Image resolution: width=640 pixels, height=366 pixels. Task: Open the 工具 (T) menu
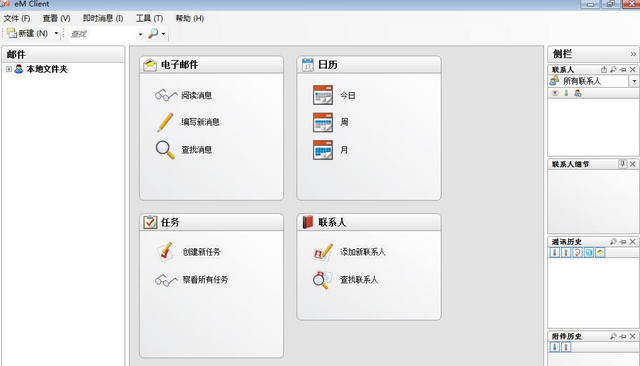[149, 18]
